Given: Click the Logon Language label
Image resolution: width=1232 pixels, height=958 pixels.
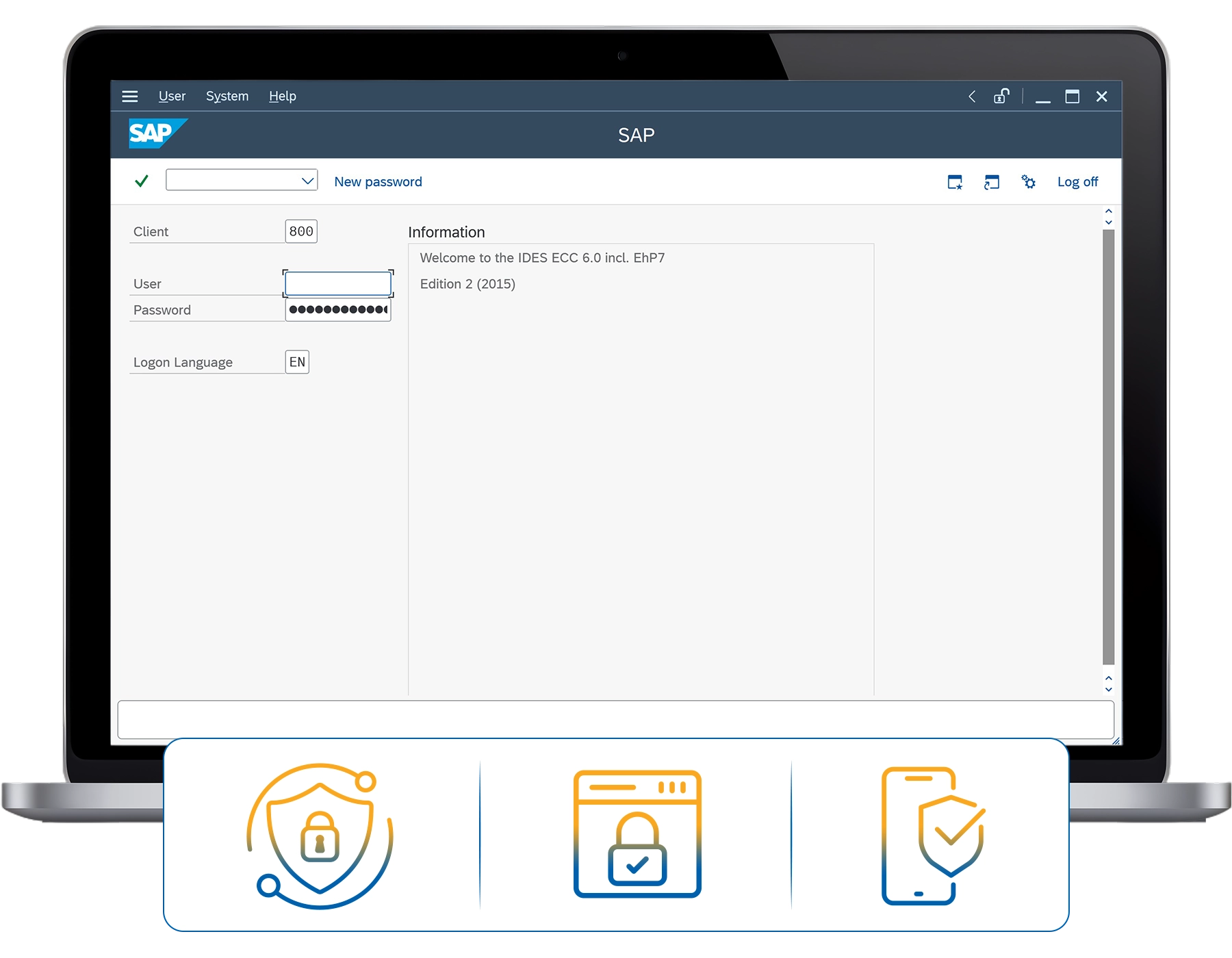Looking at the screenshot, I should pyautogui.click(x=183, y=362).
